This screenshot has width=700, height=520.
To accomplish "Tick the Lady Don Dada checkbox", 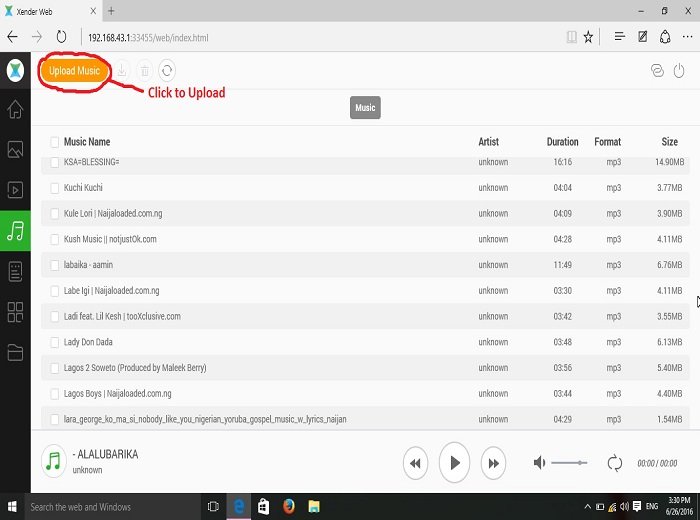I will [54, 342].
